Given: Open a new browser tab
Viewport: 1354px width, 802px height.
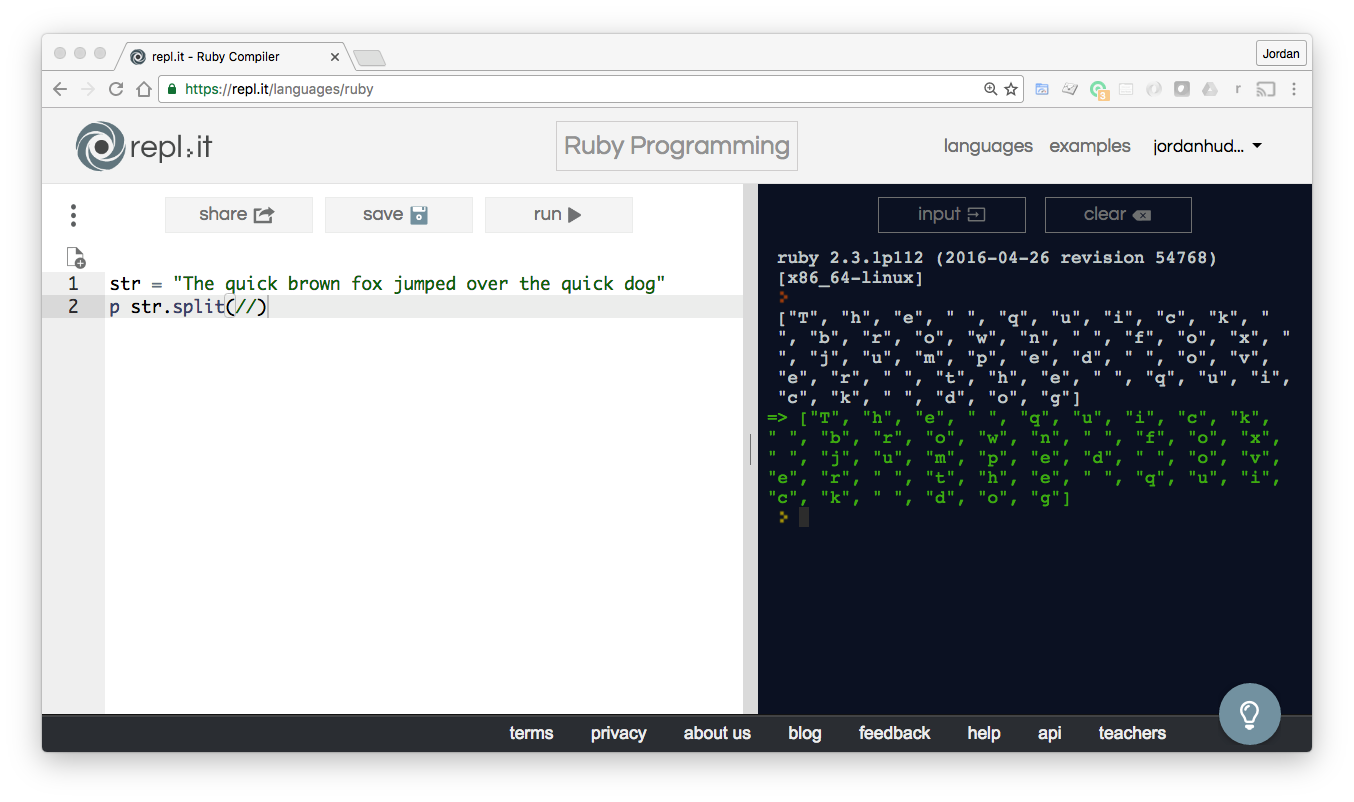Looking at the screenshot, I should (369, 58).
